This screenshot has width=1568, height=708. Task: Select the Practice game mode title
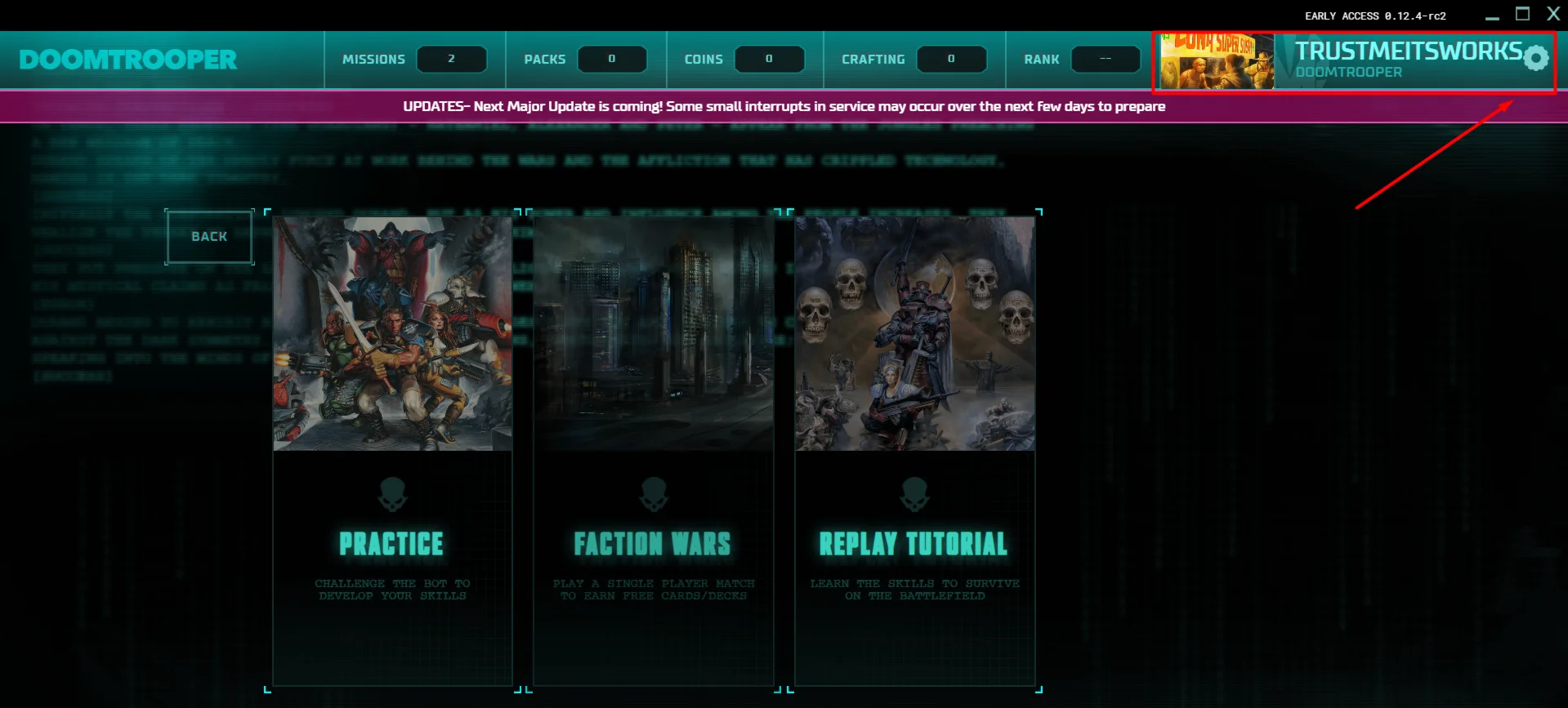click(391, 544)
